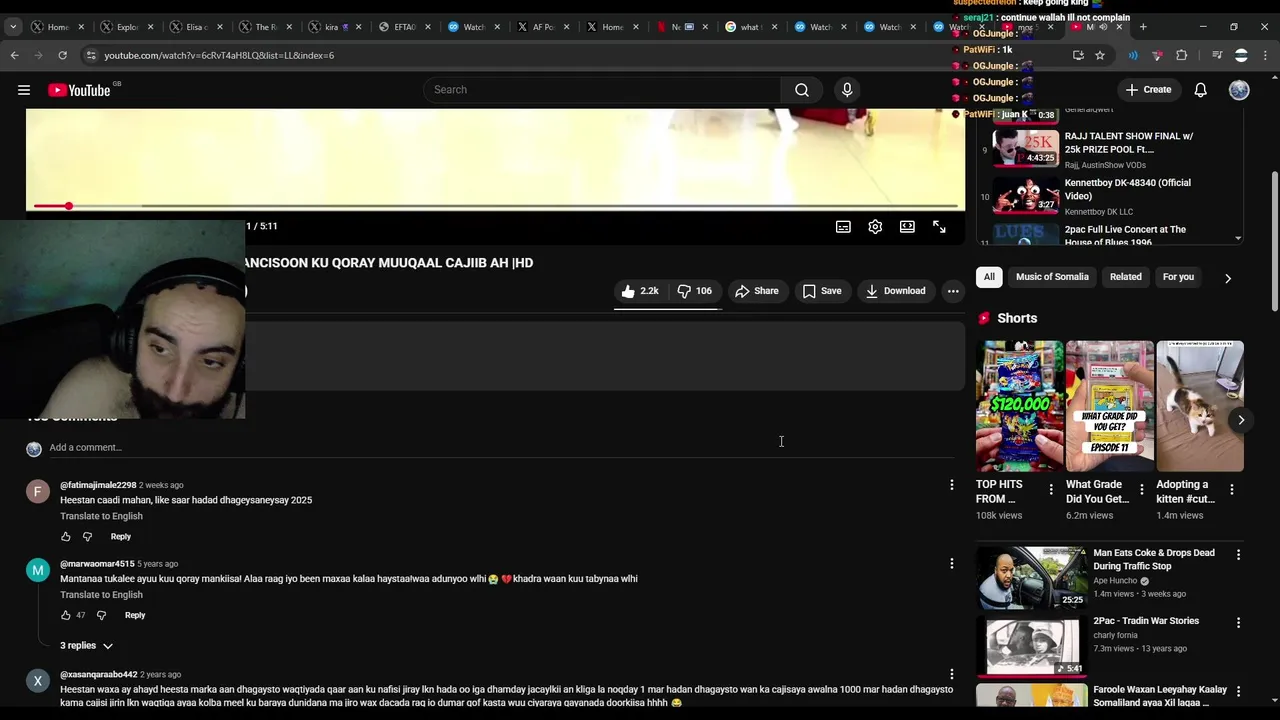
Task: Translate fatimajimale2298's comment to English
Action: 101,516
